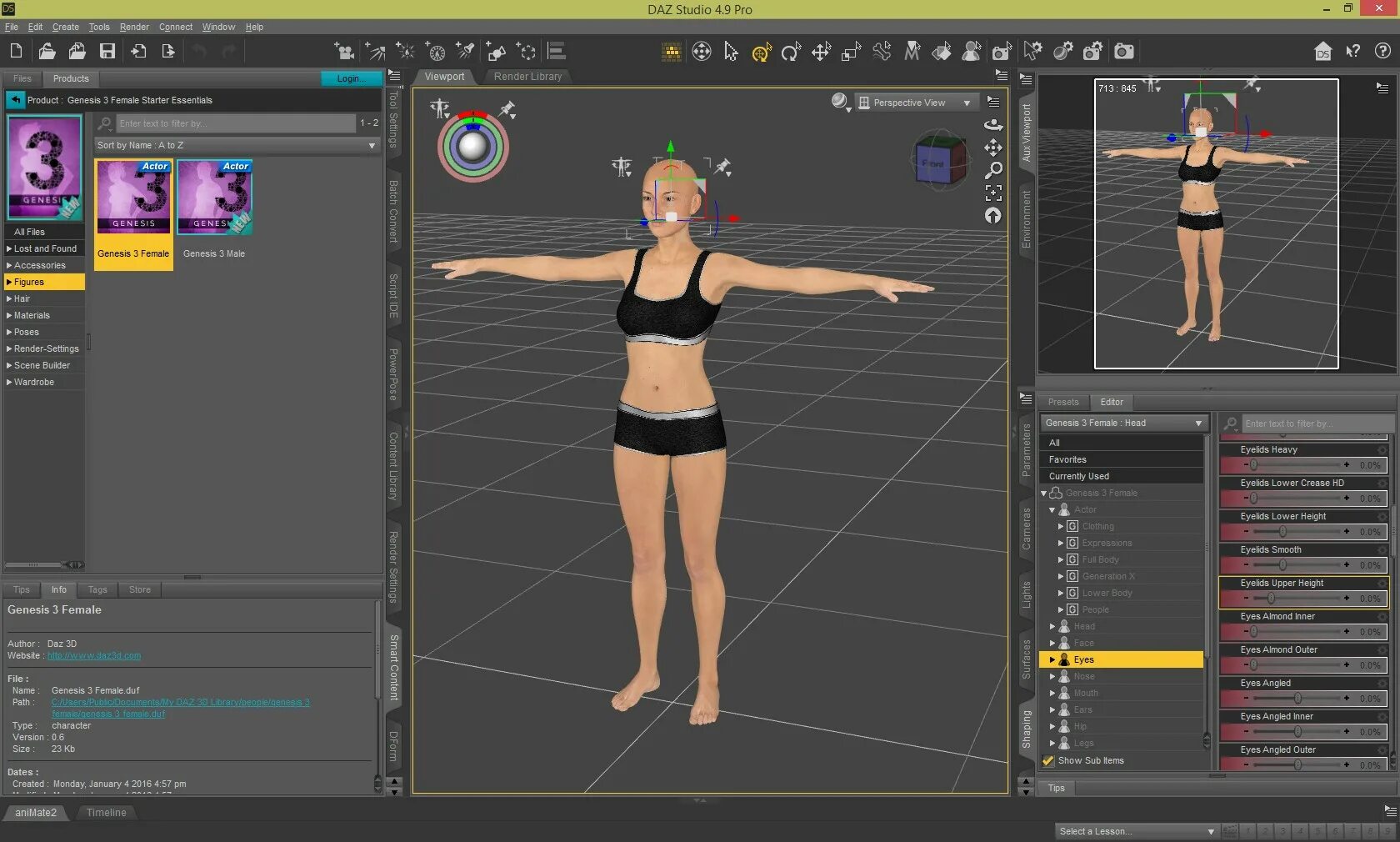
Task: Click the Export file icon
Action: pyautogui.click(x=168, y=51)
